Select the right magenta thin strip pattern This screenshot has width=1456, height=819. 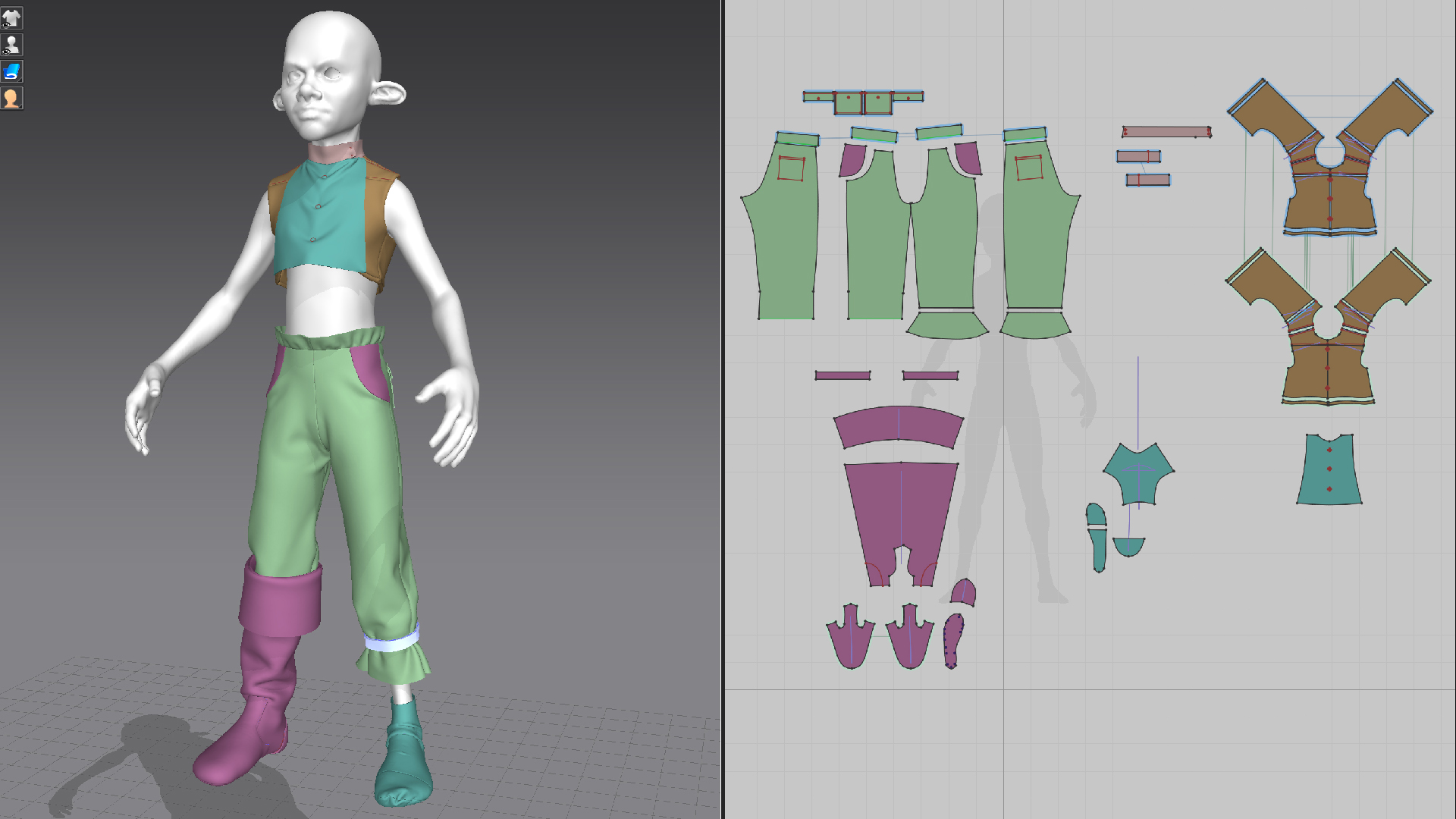click(x=930, y=375)
